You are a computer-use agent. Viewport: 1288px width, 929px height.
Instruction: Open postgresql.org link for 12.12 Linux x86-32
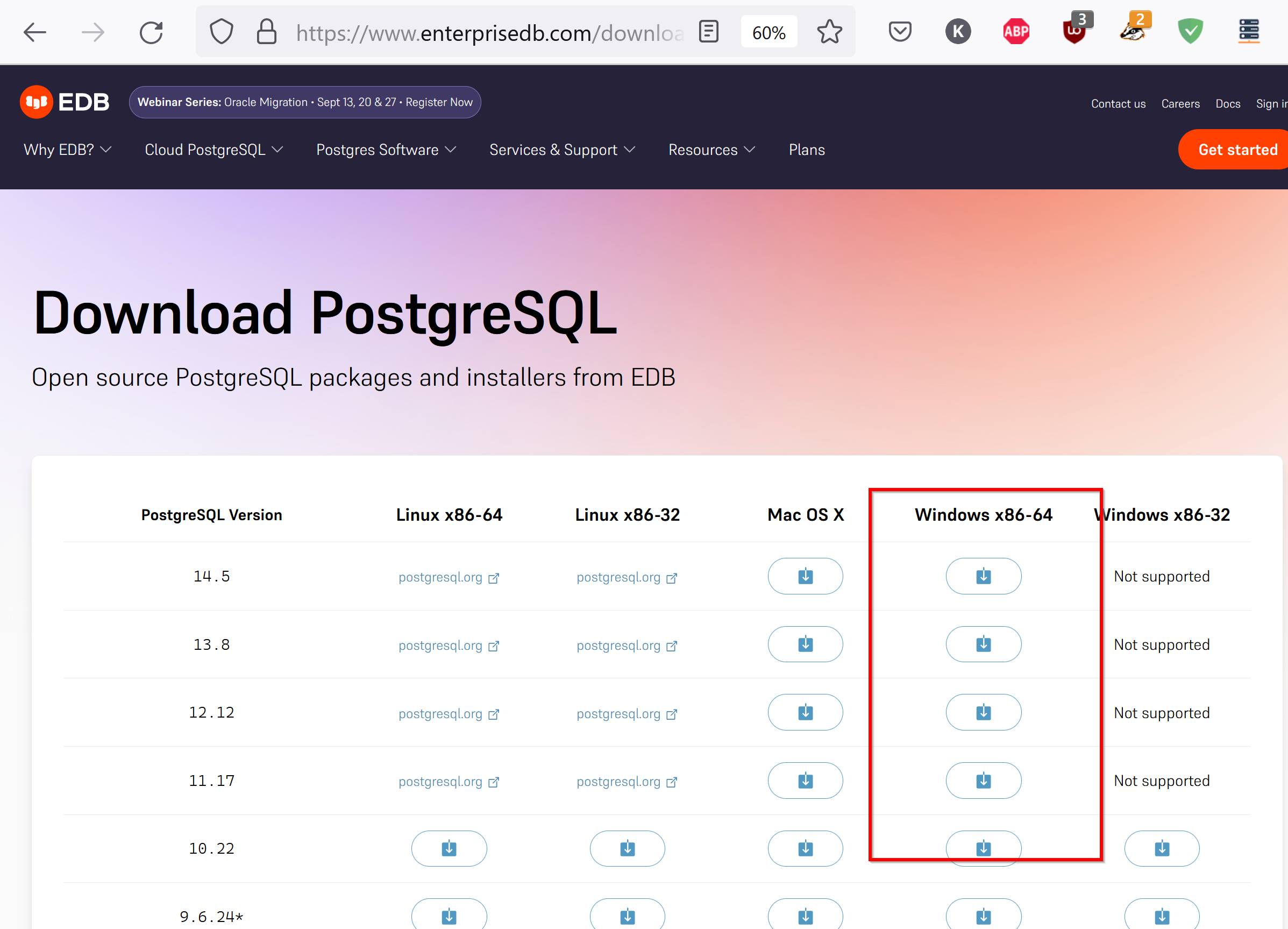[x=627, y=714]
